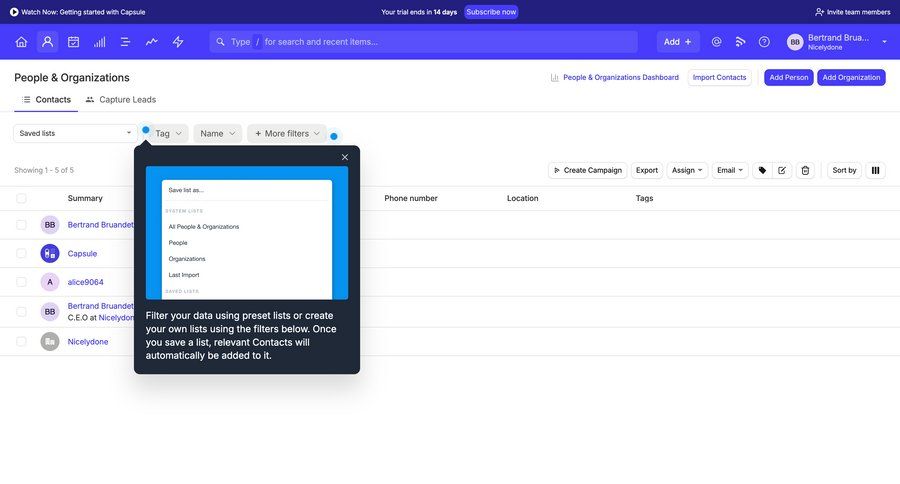Click the Create Campaign button
900x484 pixels.
588,171
